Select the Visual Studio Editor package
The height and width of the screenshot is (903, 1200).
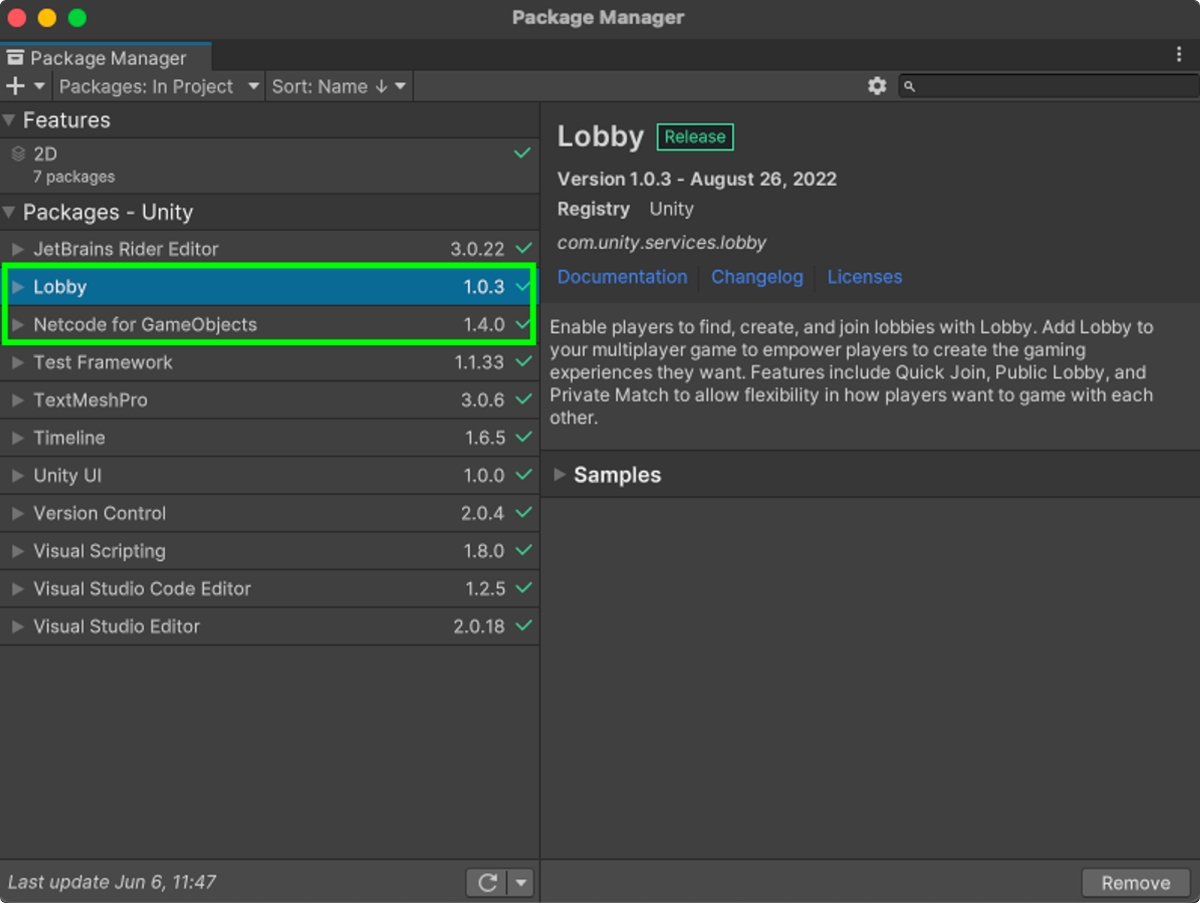point(269,626)
